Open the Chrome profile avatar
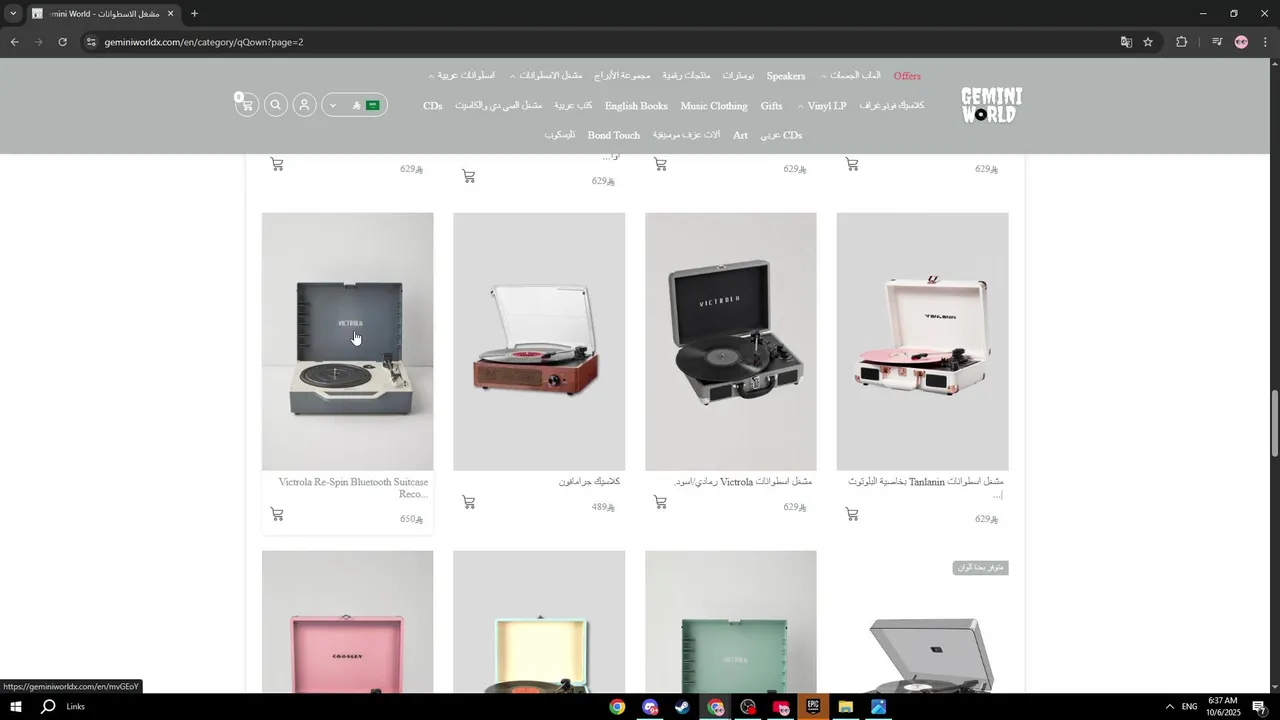The image size is (1280, 720). 1241,42
